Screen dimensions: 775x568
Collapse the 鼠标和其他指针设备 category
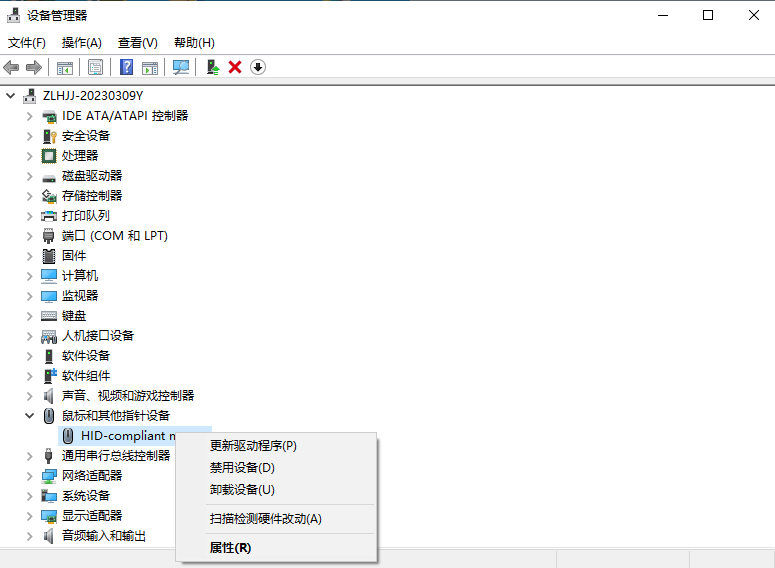coord(30,416)
